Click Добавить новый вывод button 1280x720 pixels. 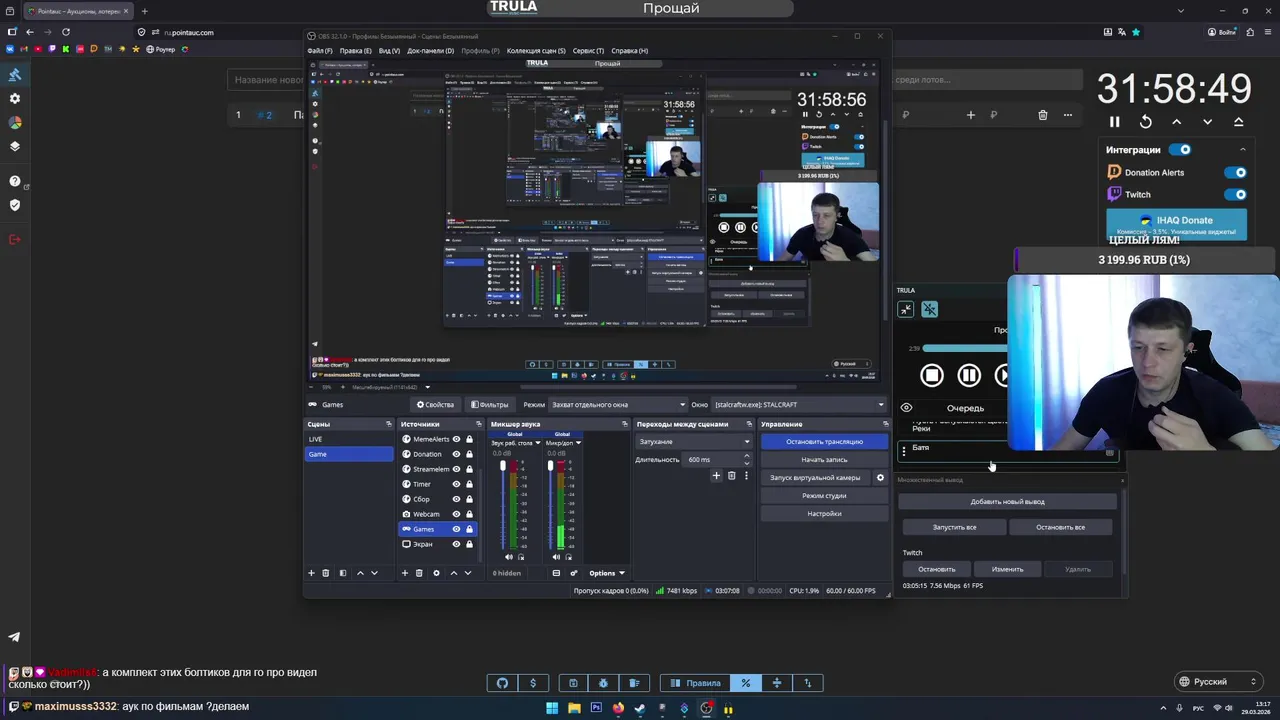1008,501
